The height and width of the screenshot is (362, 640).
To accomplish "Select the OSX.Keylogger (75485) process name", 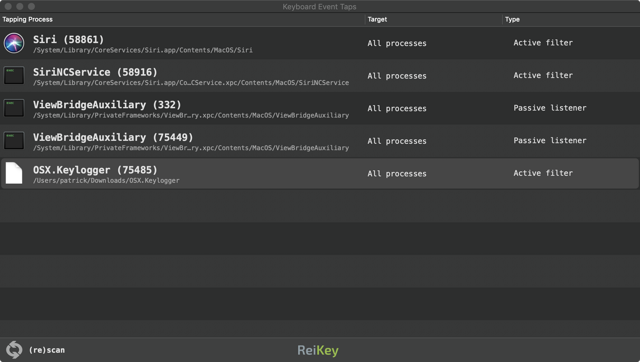I will tap(95, 170).
